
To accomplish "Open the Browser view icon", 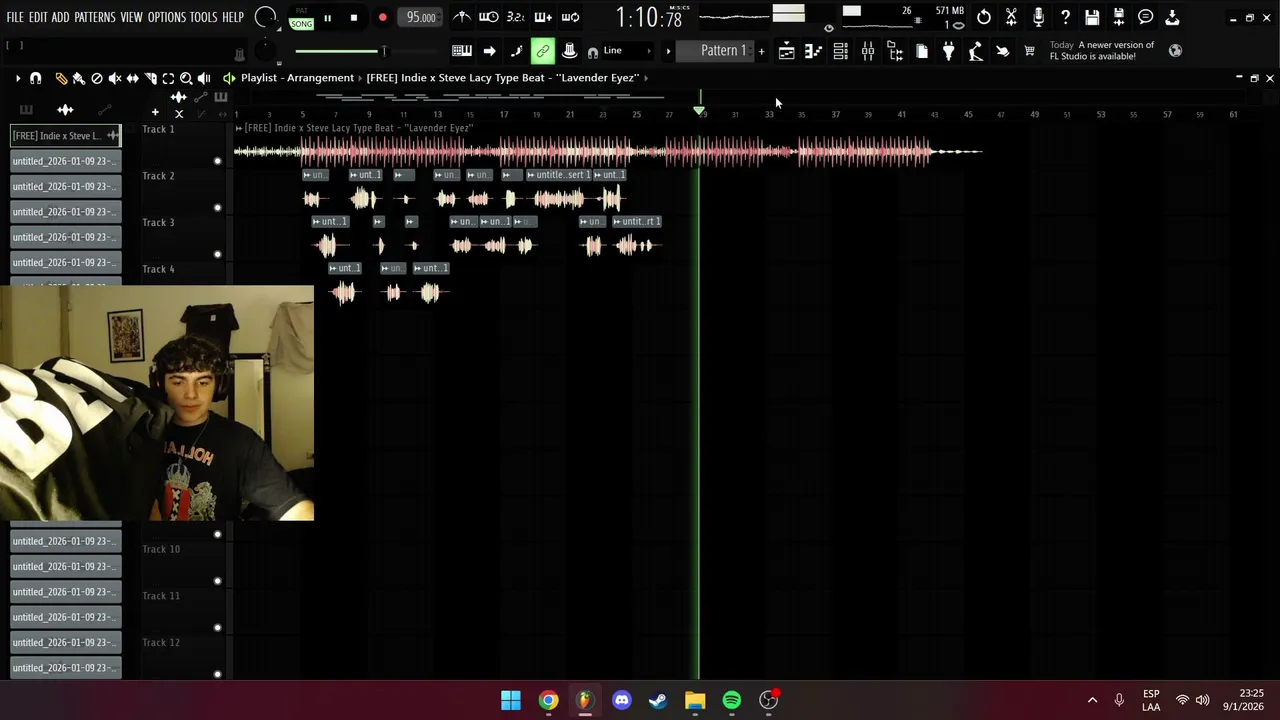I will click(895, 51).
